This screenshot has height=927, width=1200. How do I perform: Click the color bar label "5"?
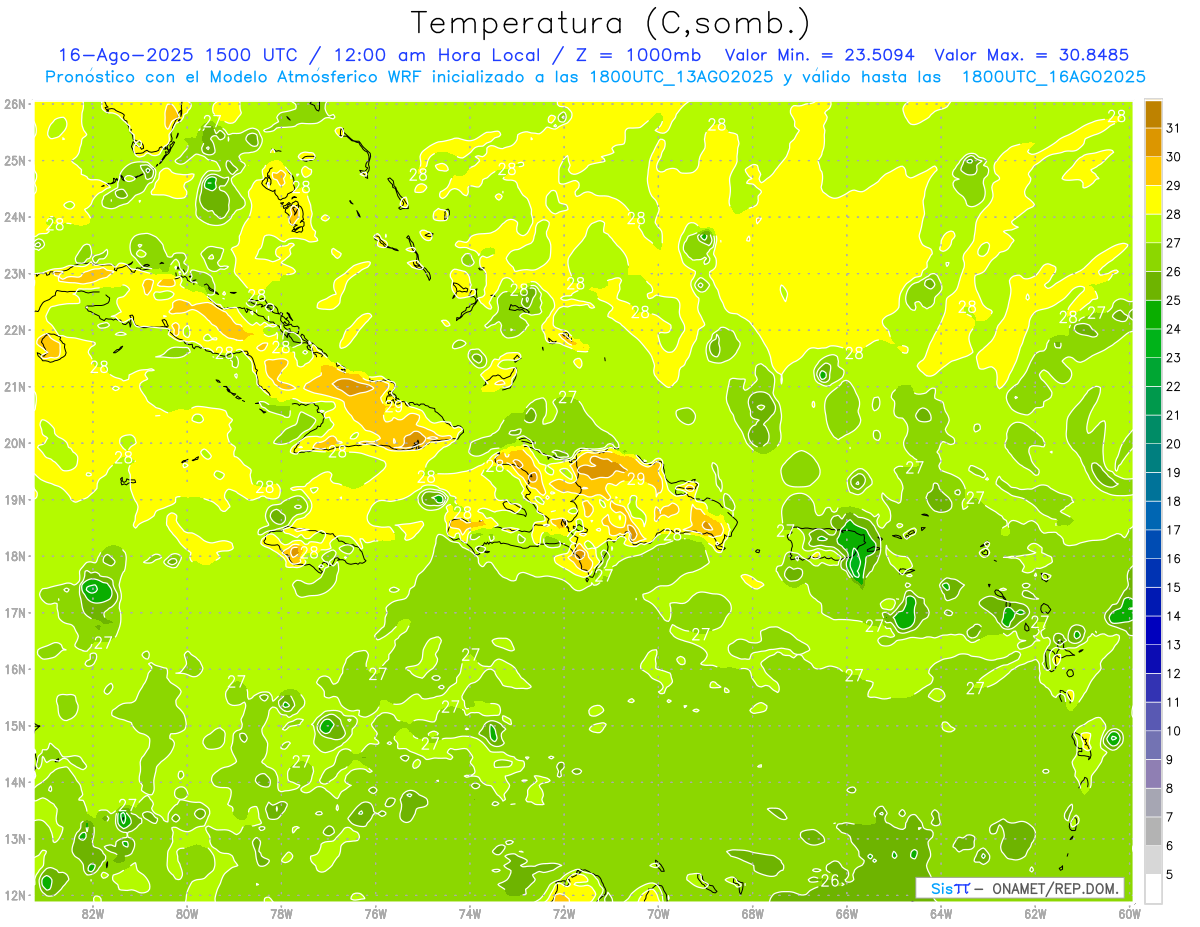pyautogui.click(x=1171, y=875)
